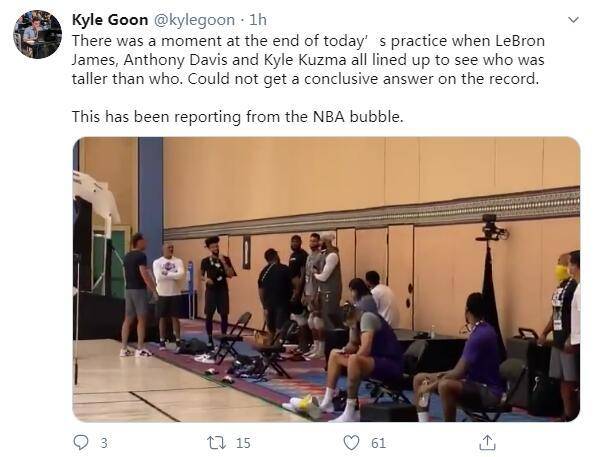Click the tweet text about today's practice
The image size is (594, 457).
coord(308,60)
